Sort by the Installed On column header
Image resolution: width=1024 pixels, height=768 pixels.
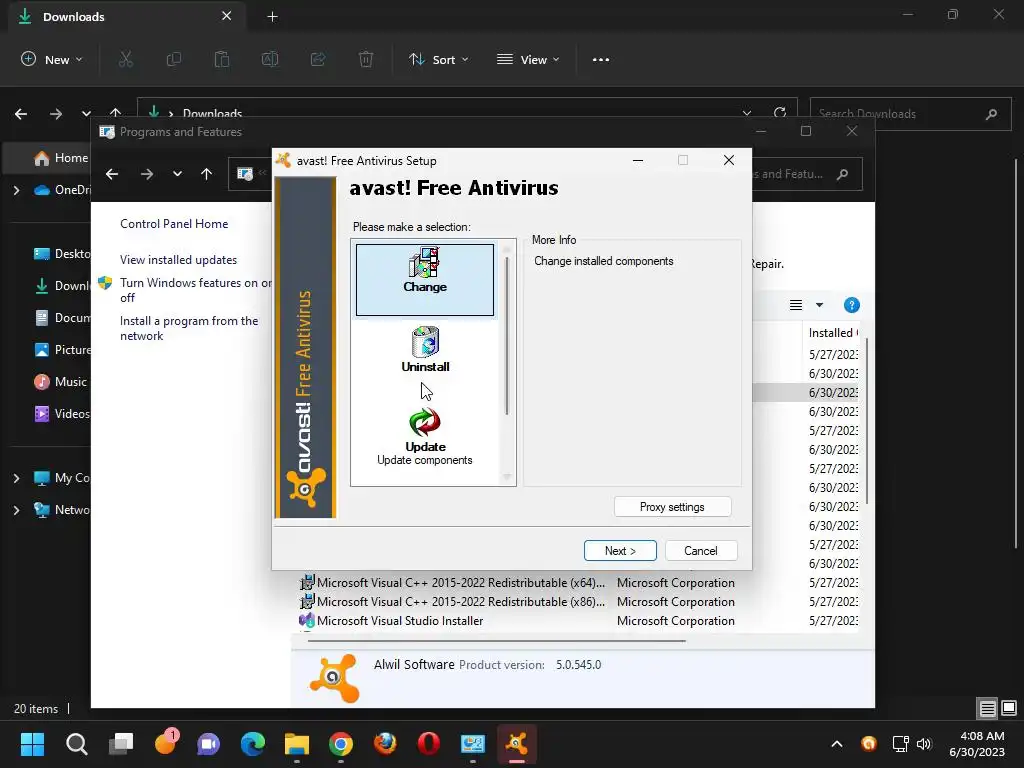click(833, 333)
